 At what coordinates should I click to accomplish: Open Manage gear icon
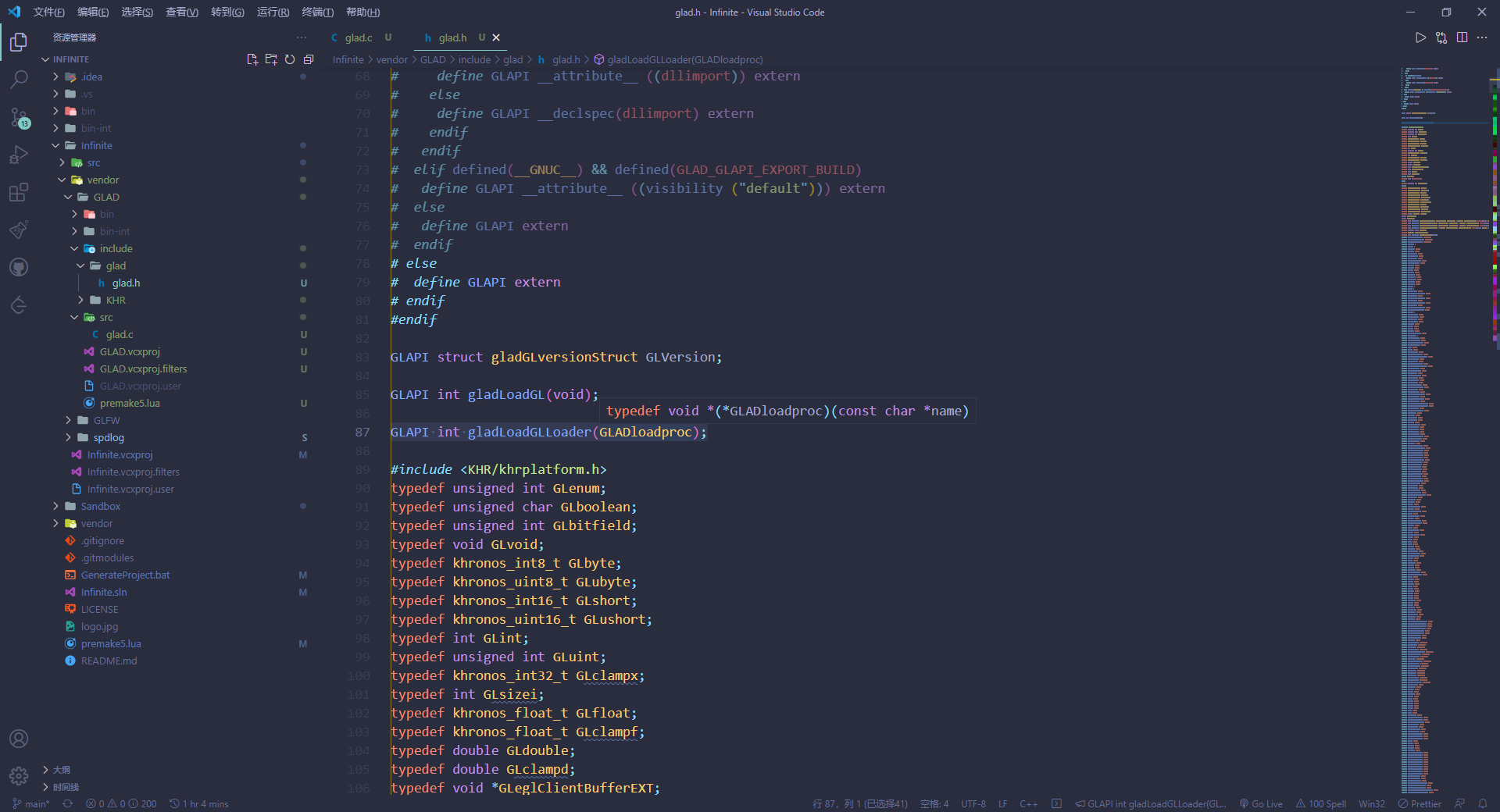pyautogui.click(x=19, y=776)
